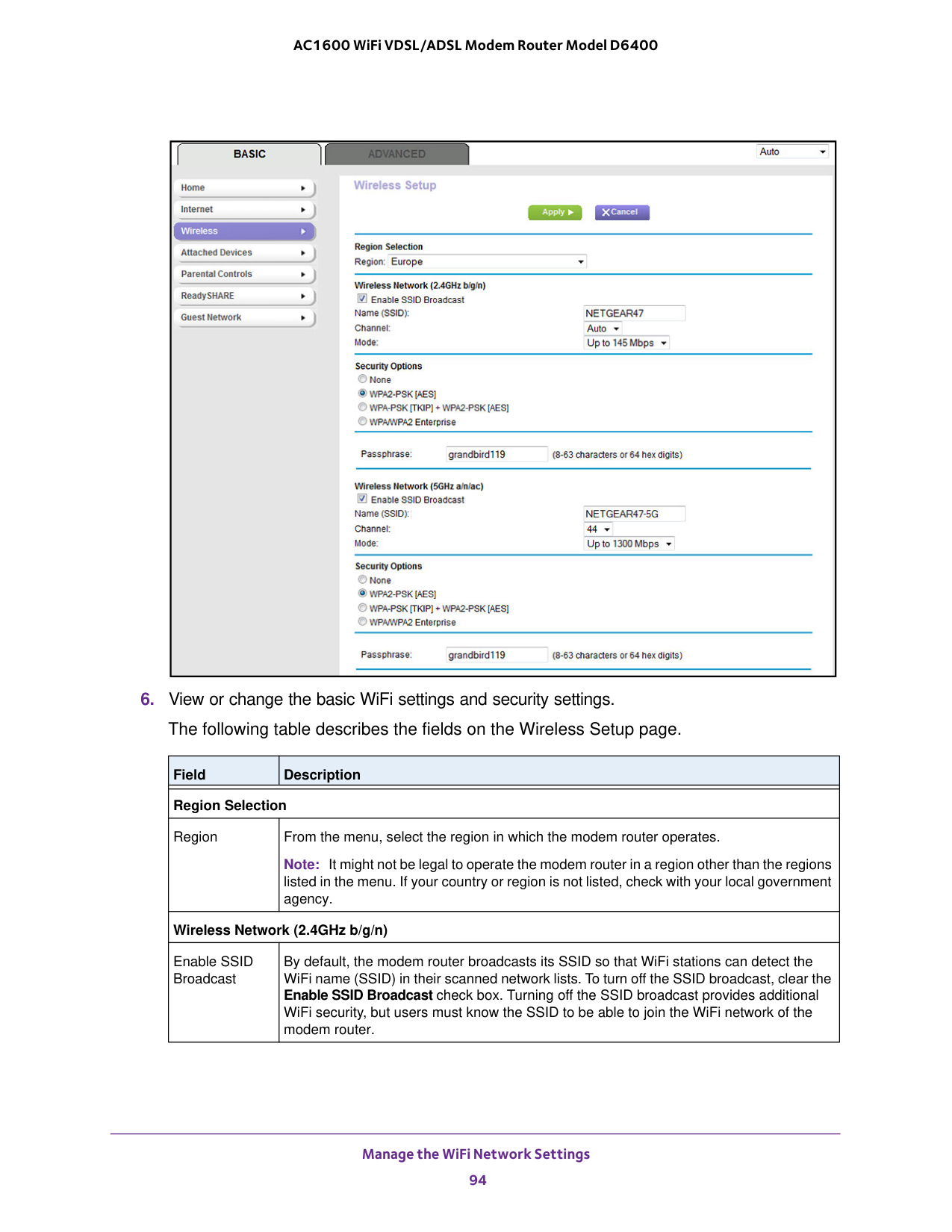Click the NETGEAR47 SSID name field
952x1232 pixels.
point(633,314)
